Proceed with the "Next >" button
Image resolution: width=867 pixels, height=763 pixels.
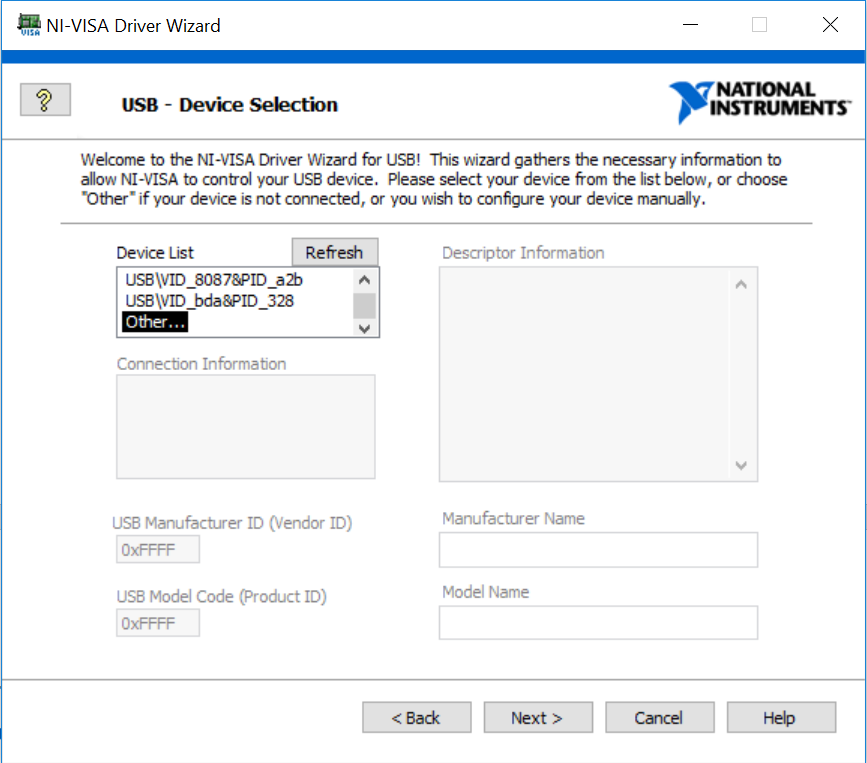pyautogui.click(x=537, y=717)
